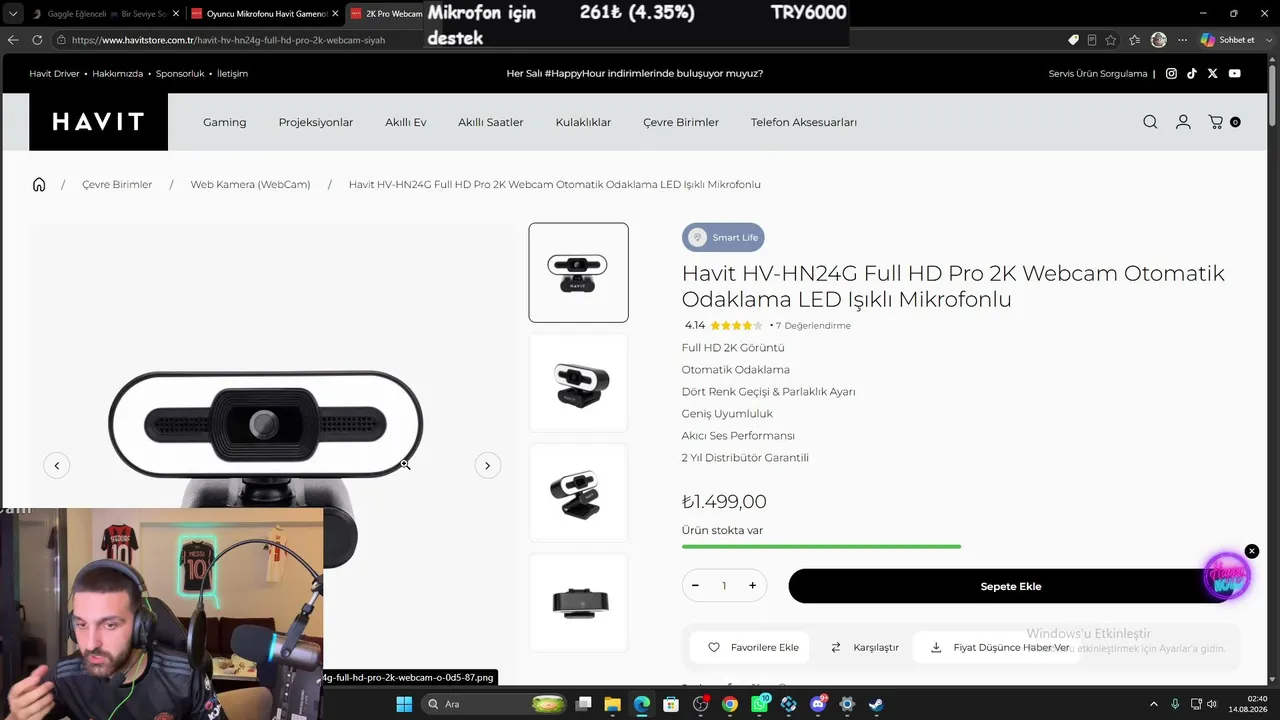Open the Hakkımızda link
The image size is (1280, 720).
point(117,73)
